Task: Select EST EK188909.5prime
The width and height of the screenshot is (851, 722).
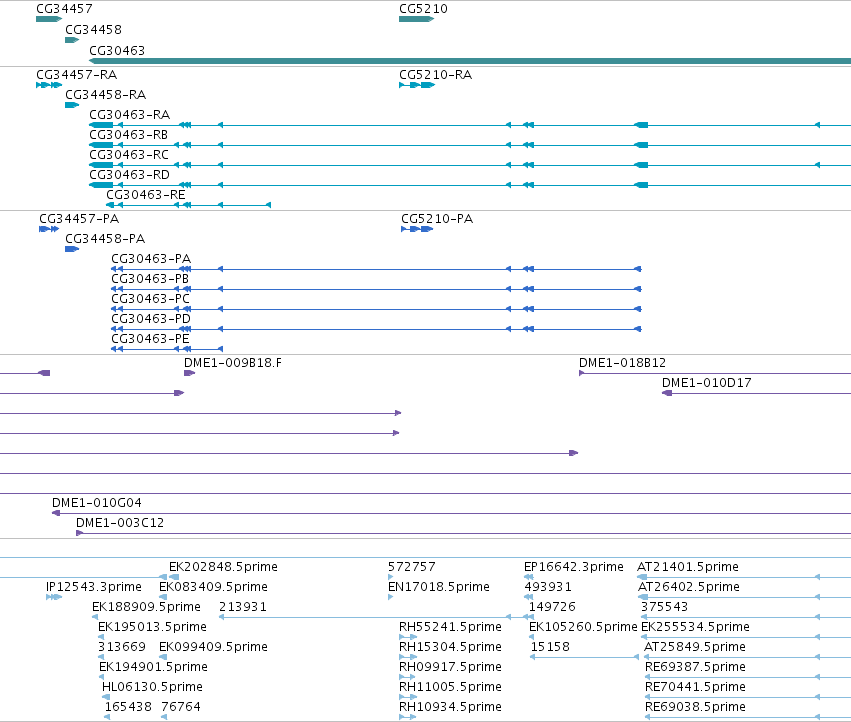Action: pos(95,617)
